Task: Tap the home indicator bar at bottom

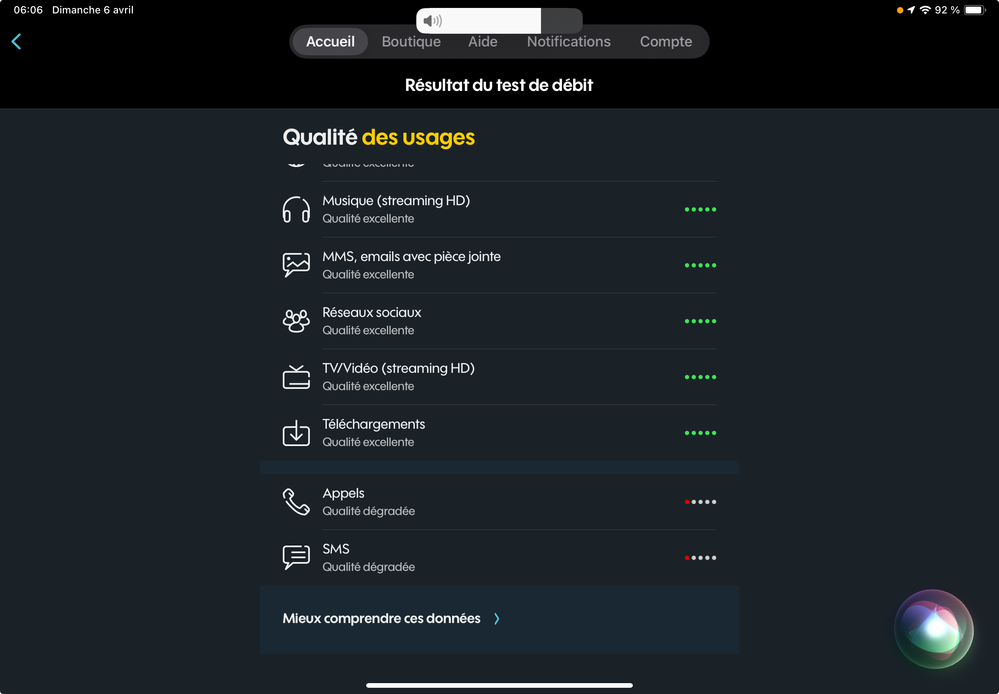Action: coord(499,685)
